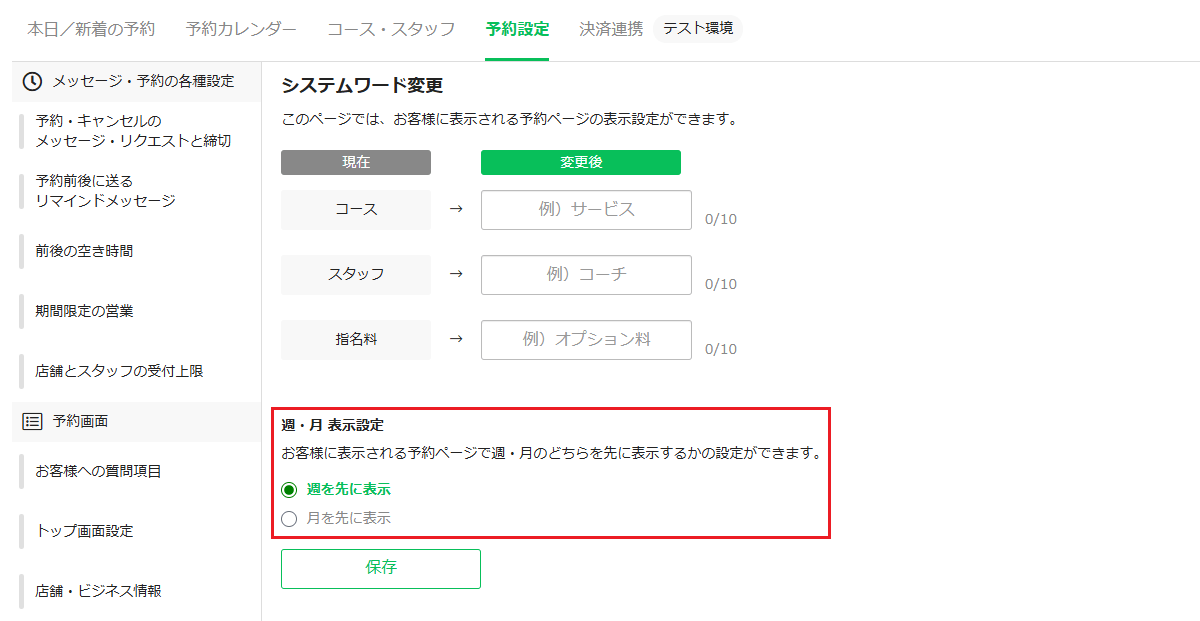
Task: Click the clock icon beside メッセージ・予約の各種設定
Action: tap(32, 81)
